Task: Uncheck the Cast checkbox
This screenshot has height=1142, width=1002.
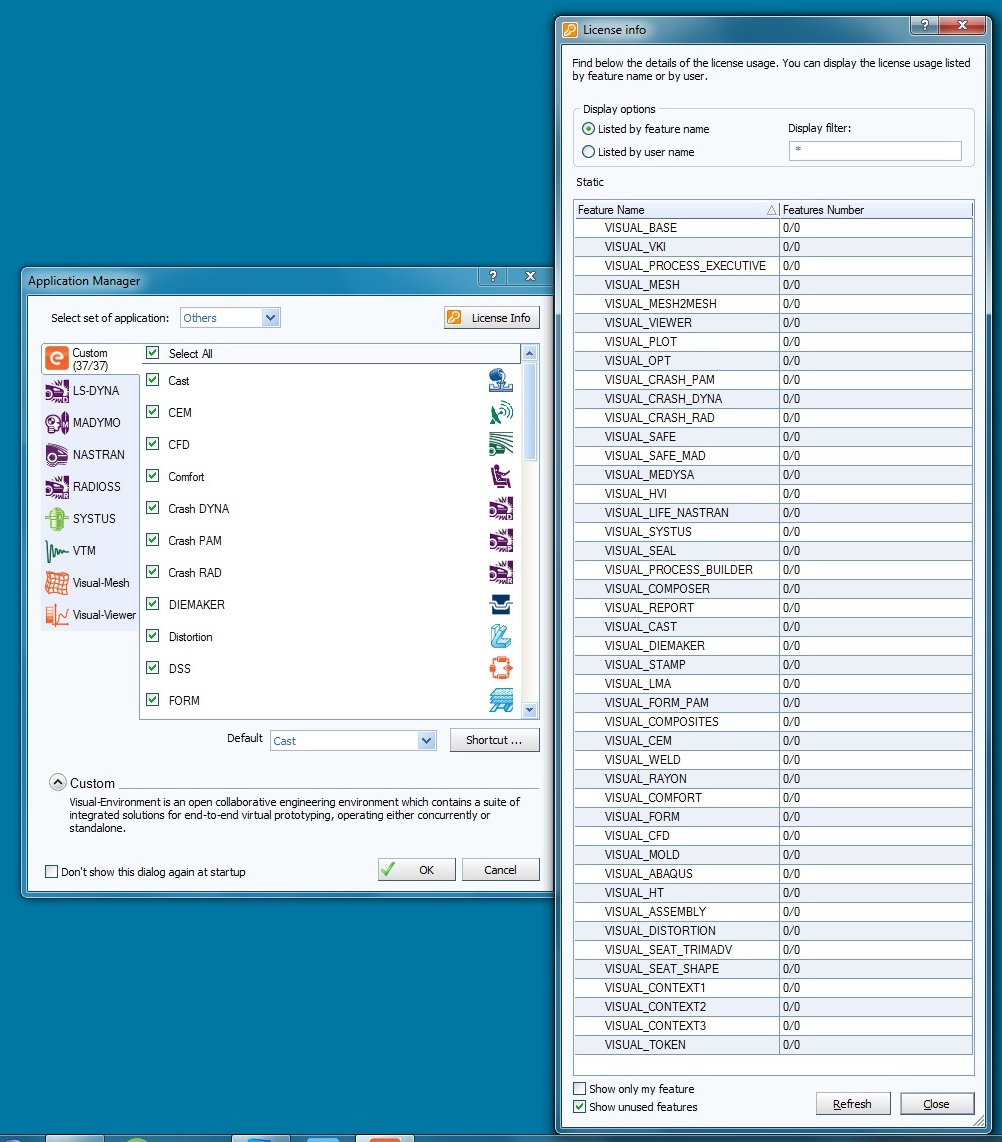Action: pyautogui.click(x=152, y=380)
